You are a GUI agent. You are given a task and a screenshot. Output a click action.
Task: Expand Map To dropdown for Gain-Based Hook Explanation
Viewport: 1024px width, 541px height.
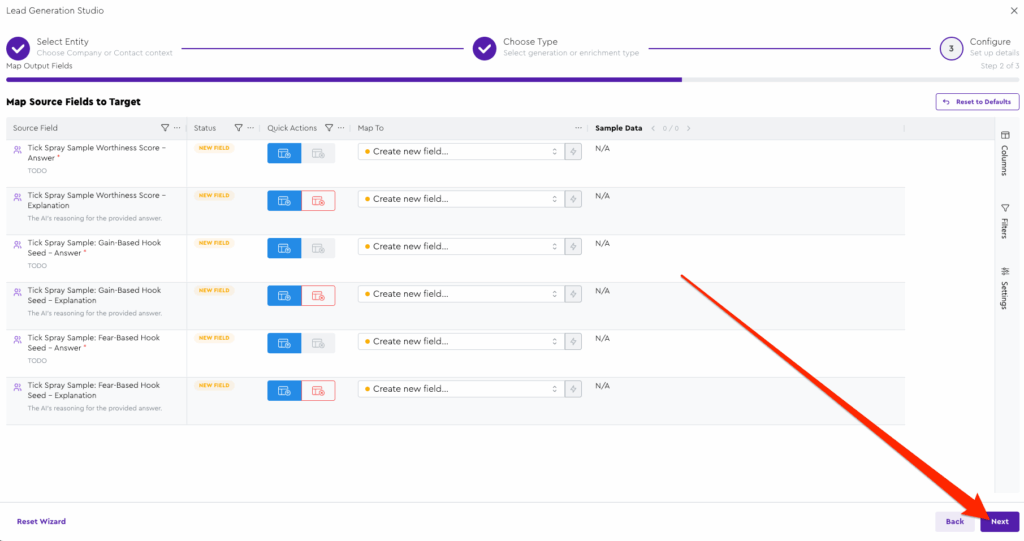460,294
